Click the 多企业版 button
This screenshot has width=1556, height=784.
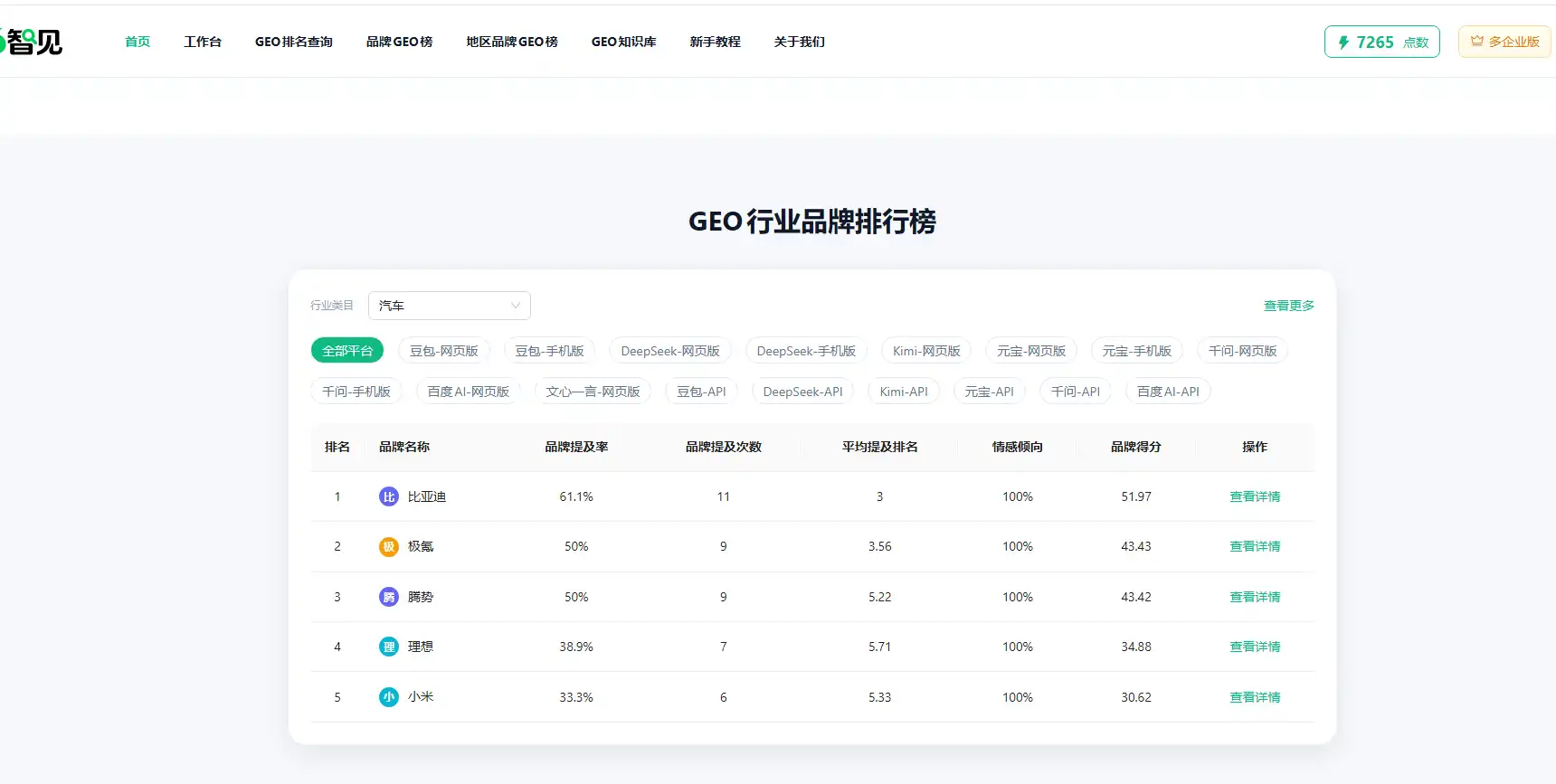1504,42
